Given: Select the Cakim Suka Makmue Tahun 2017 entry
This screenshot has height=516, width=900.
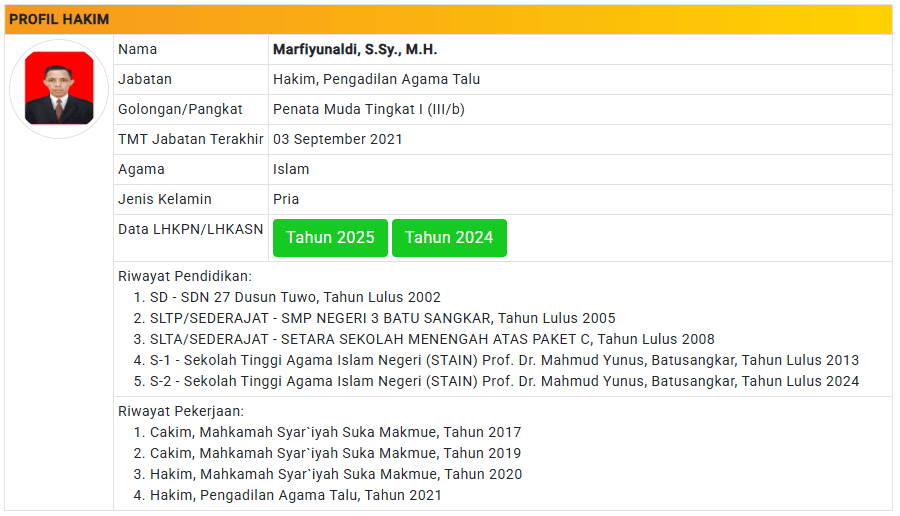Looking at the screenshot, I should [335, 432].
